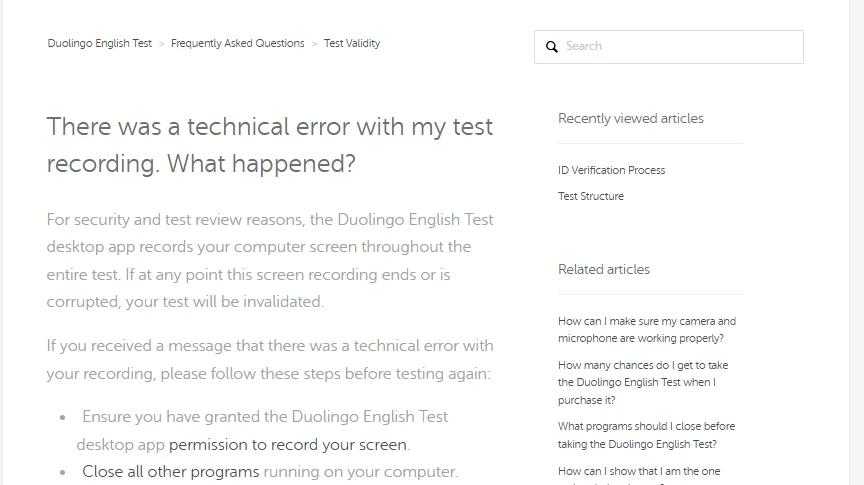Click the paragraph starting 'If you received'
Image resolution: width=864 pixels, height=485 pixels.
[270, 360]
